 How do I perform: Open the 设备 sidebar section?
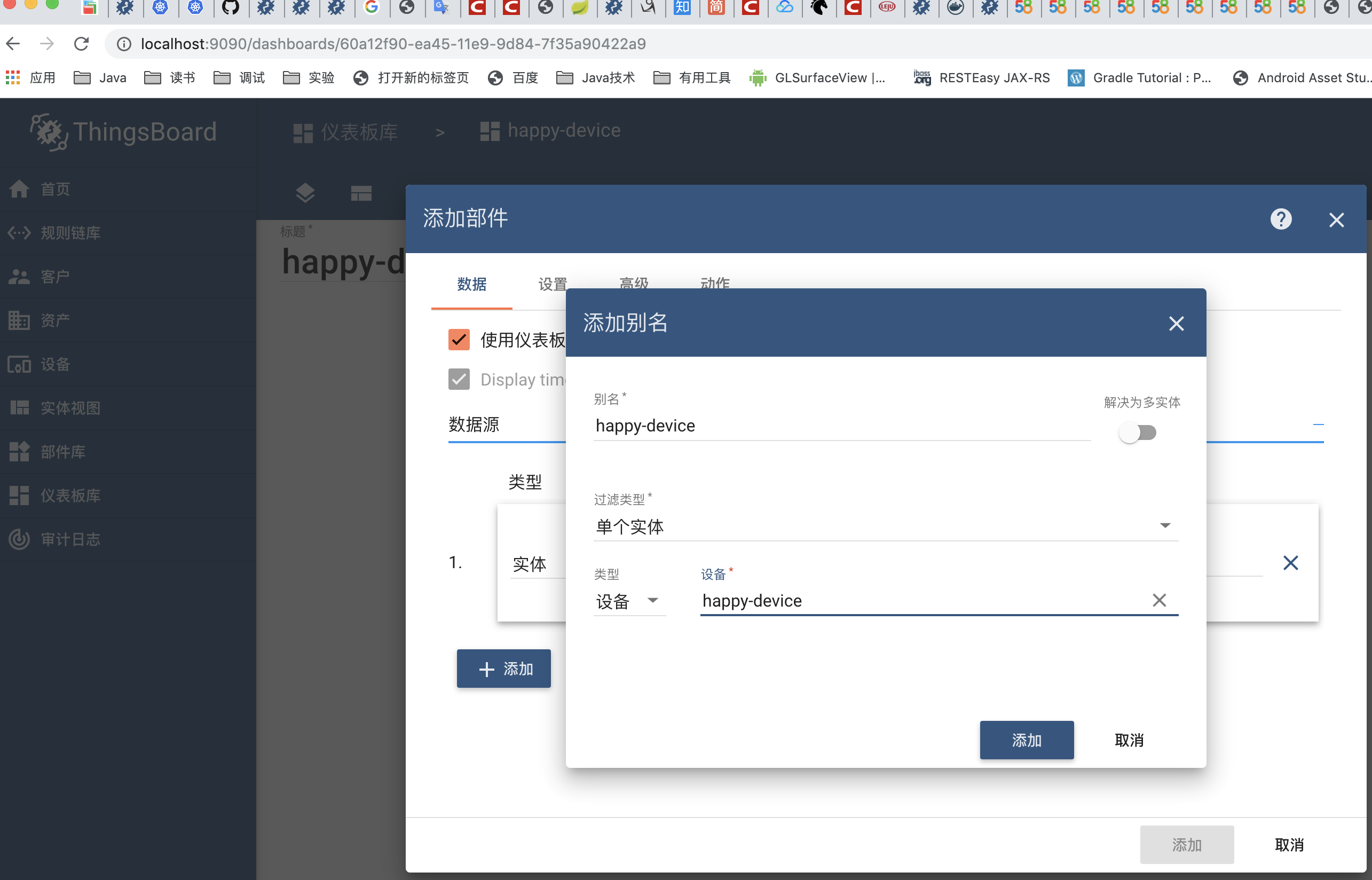pos(55,364)
